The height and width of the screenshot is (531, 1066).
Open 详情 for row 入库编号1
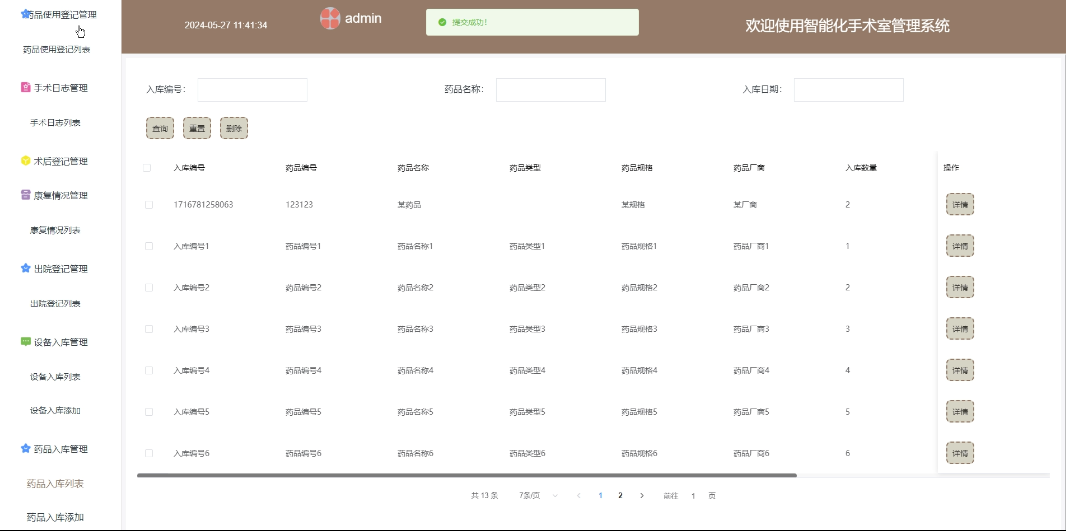point(960,246)
